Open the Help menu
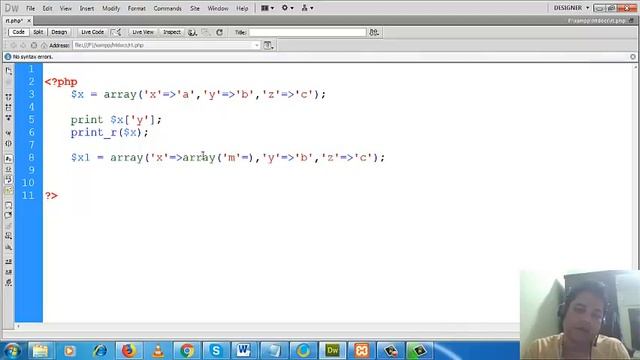This screenshot has height=360, width=640. [x=242, y=8]
